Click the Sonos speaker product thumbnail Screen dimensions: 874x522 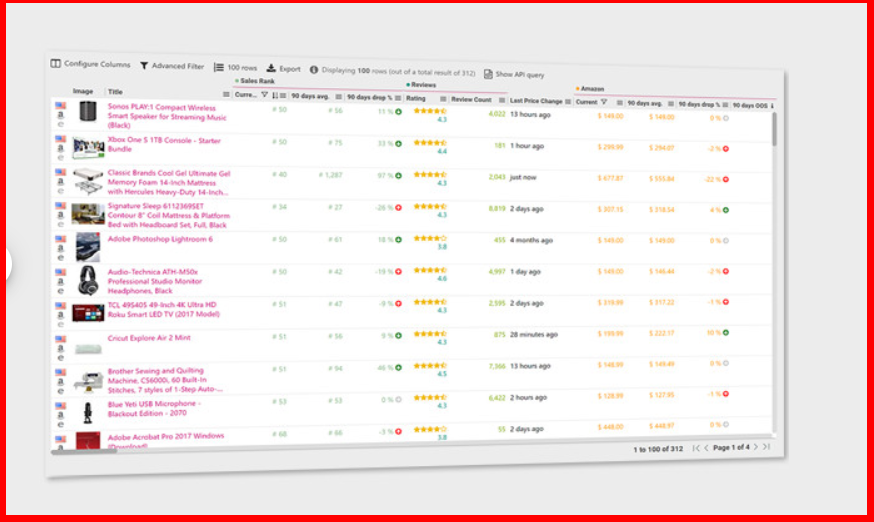88,112
